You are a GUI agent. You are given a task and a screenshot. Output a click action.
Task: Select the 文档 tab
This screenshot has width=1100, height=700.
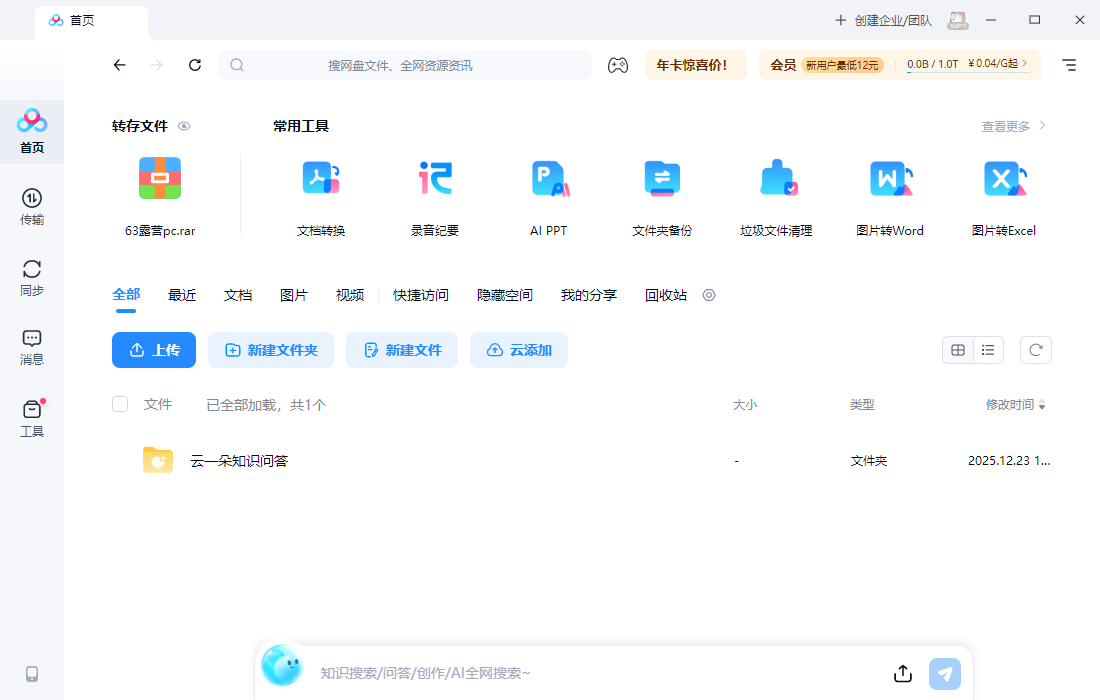pos(238,295)
